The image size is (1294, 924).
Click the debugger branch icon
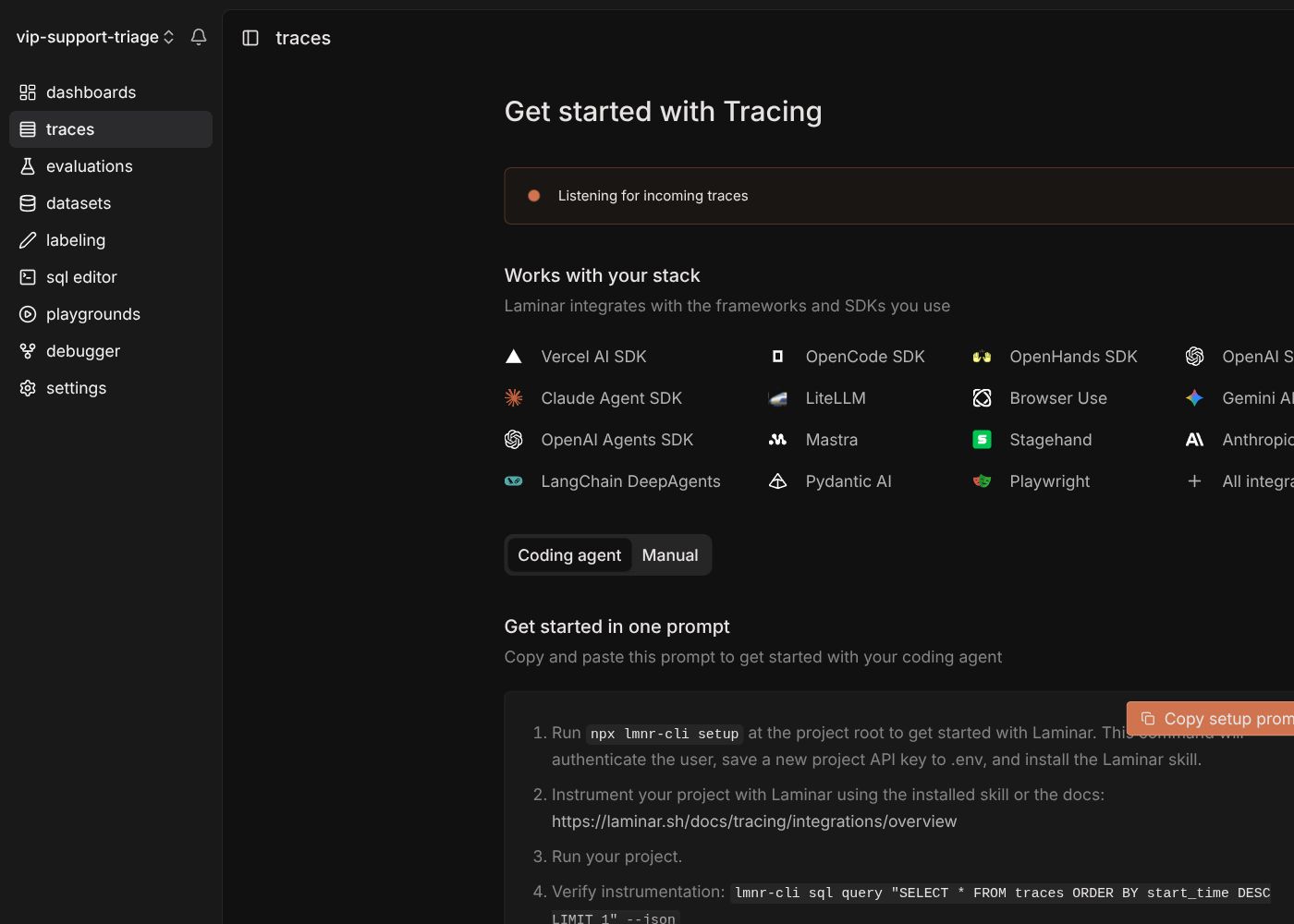pos(28,351)
